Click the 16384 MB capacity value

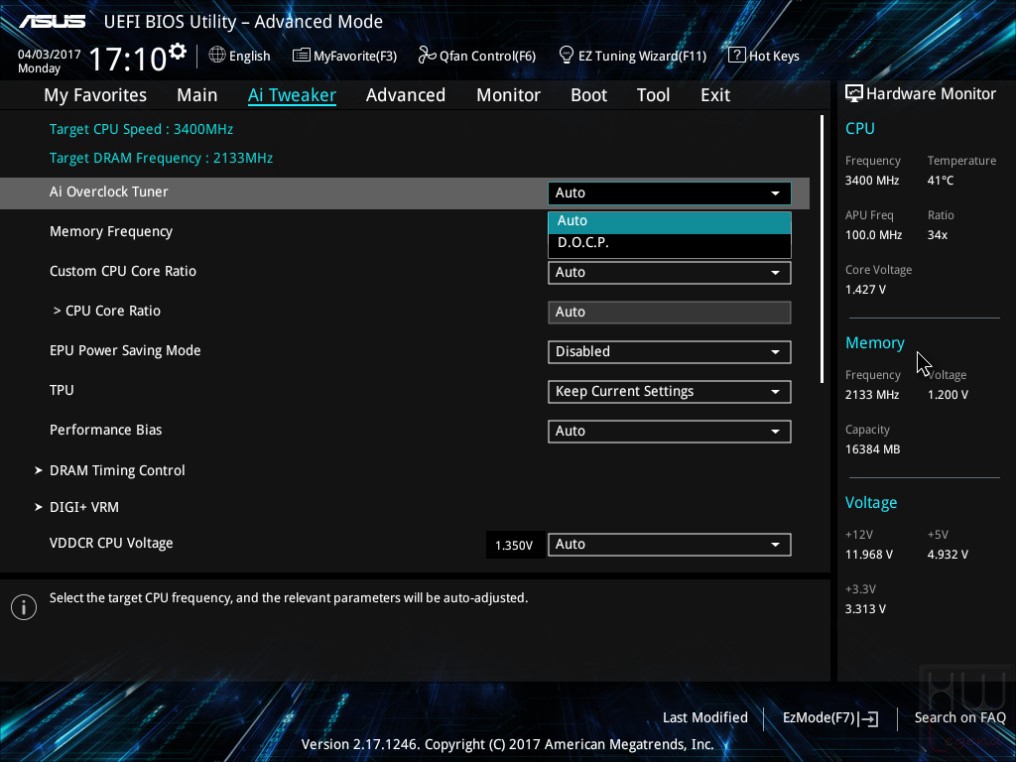(x=872, y=450)
